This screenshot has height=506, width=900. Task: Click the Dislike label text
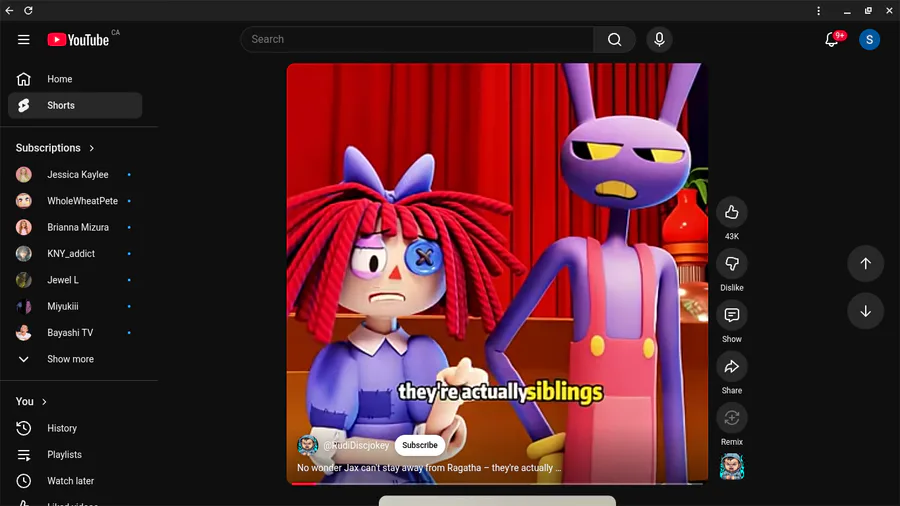click(731, 288)
